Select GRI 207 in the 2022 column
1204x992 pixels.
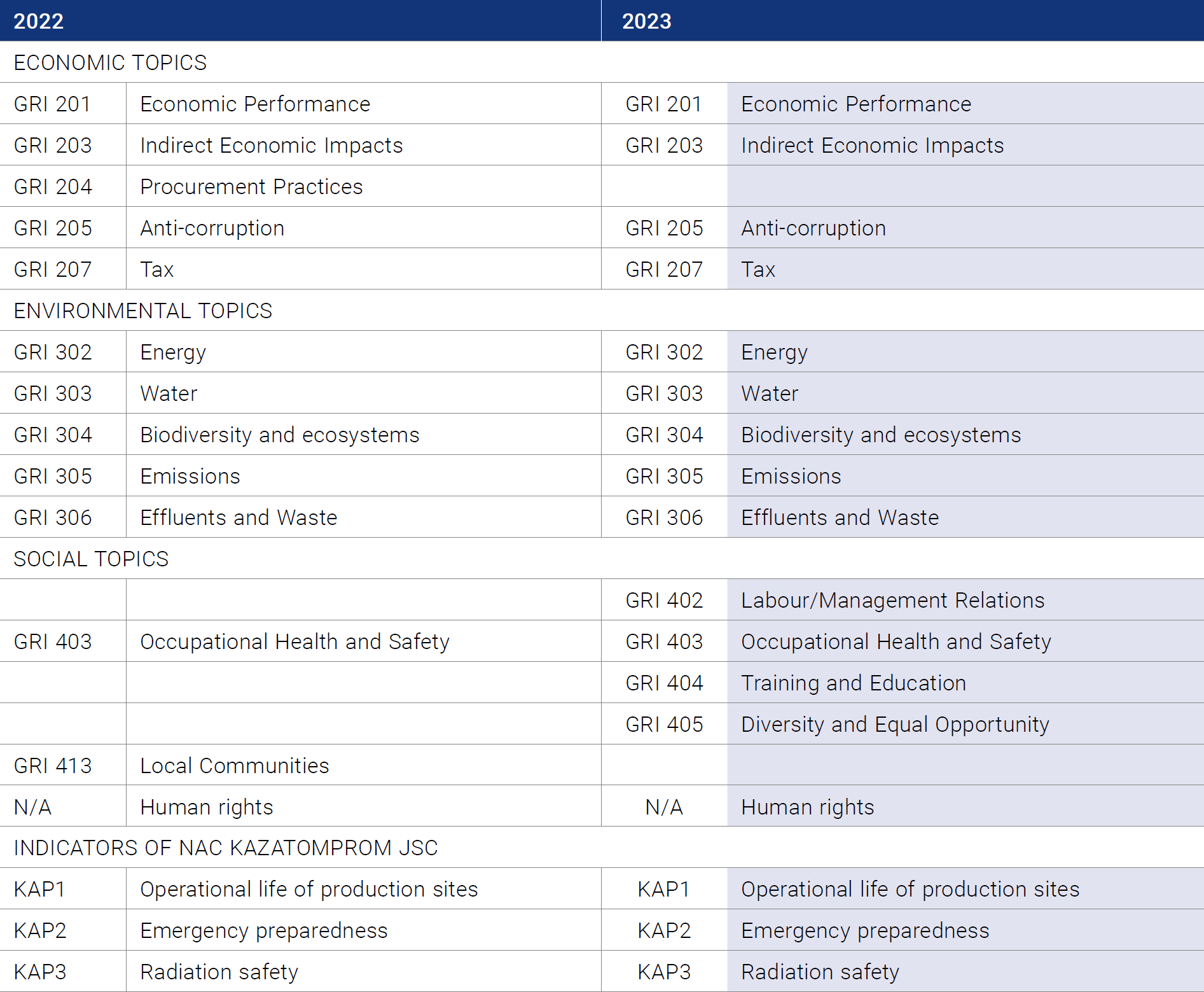click(53, 269)
